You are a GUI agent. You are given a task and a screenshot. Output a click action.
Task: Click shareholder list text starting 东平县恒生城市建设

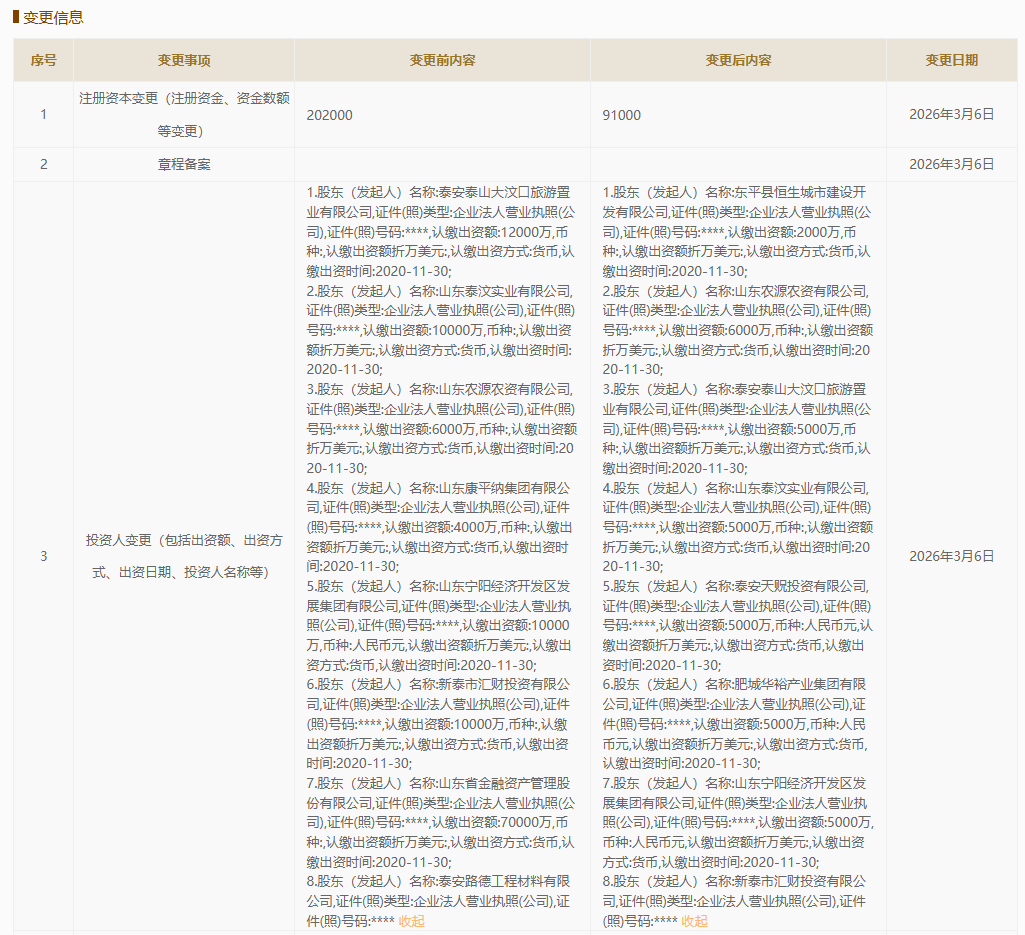click(736, 231)
